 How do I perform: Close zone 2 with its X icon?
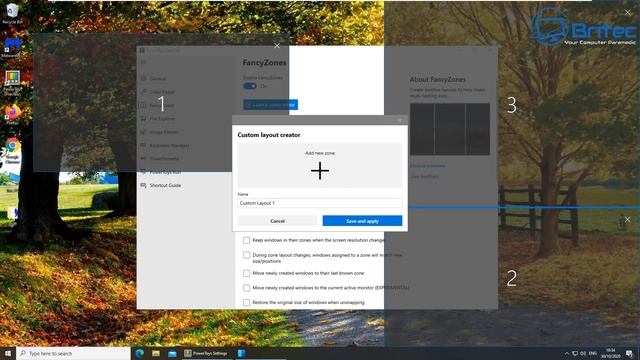pos(627,220)
